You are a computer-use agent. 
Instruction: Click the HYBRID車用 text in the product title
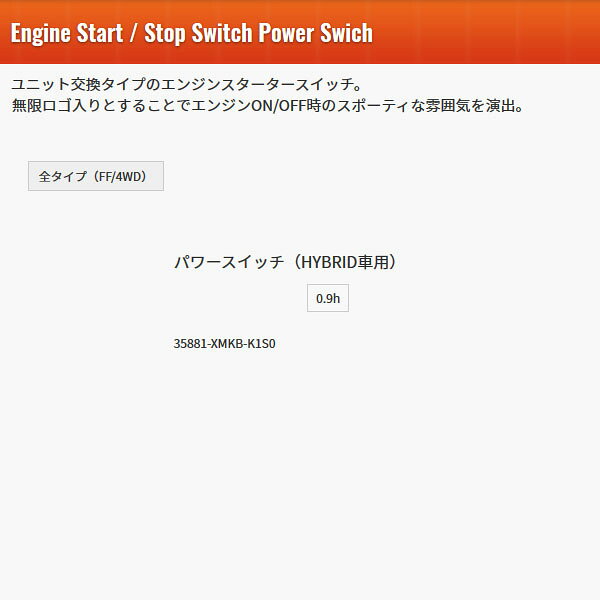(x=344, y=262)
